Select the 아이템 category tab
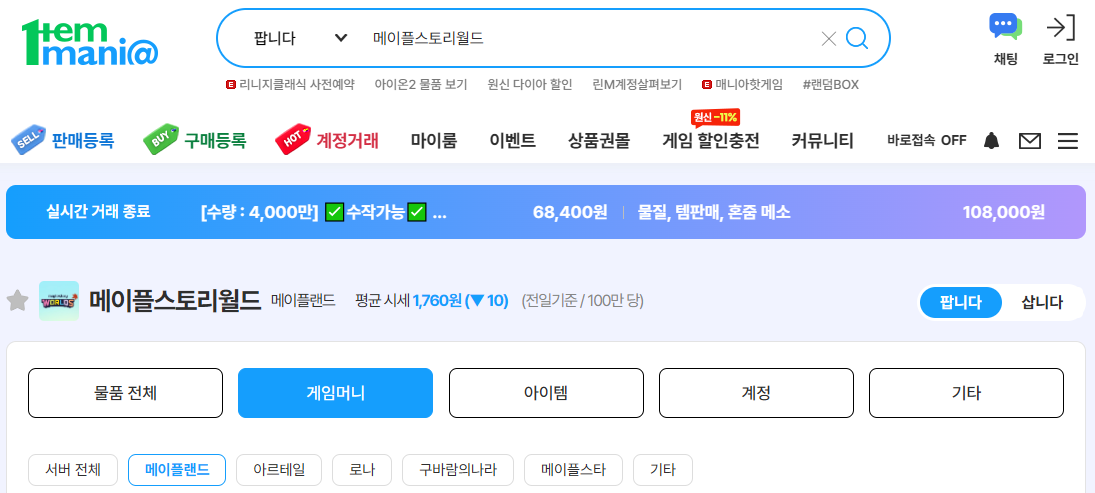1095x493 pixels. pyautogui.click(x=546, y=393)
